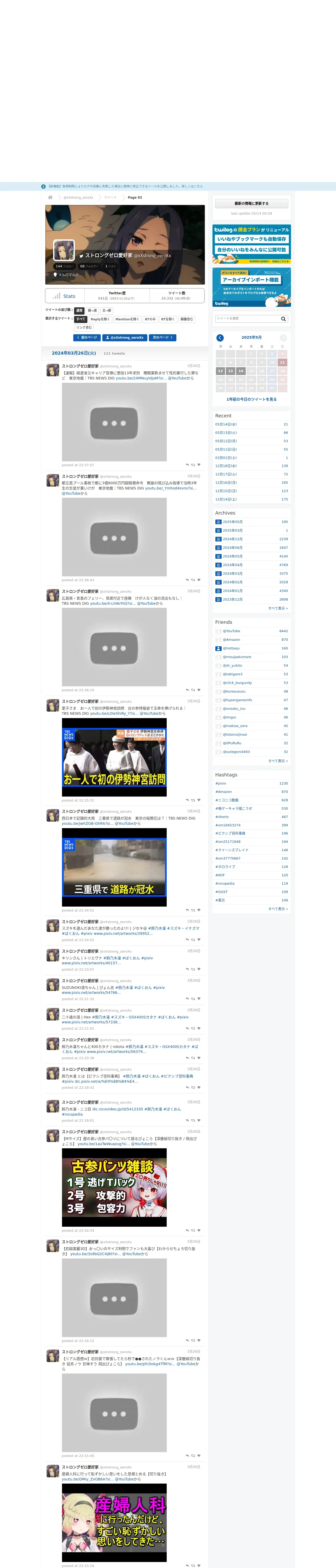Select the 古→新 sort order option

click(x=107, y=310)
